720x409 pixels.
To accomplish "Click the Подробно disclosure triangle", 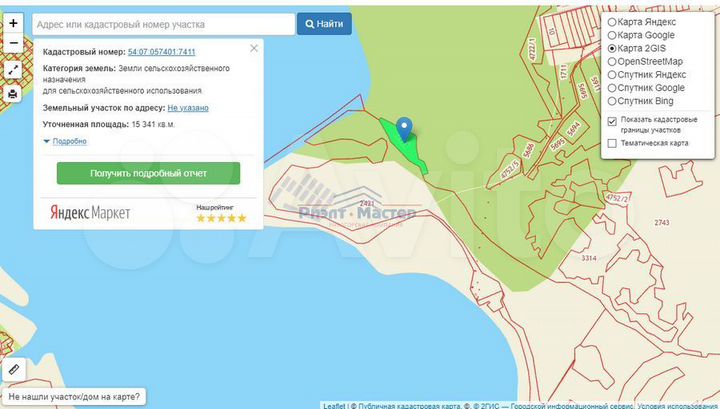I will 46,141.
